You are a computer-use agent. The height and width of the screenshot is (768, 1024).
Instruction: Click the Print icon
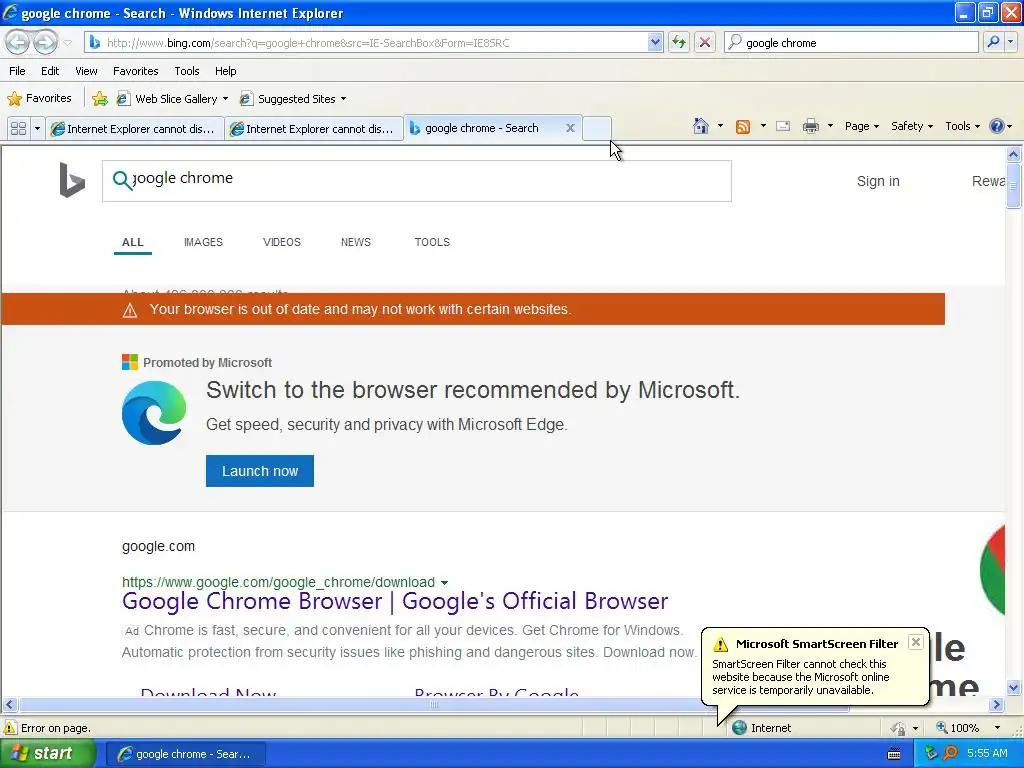810,126
